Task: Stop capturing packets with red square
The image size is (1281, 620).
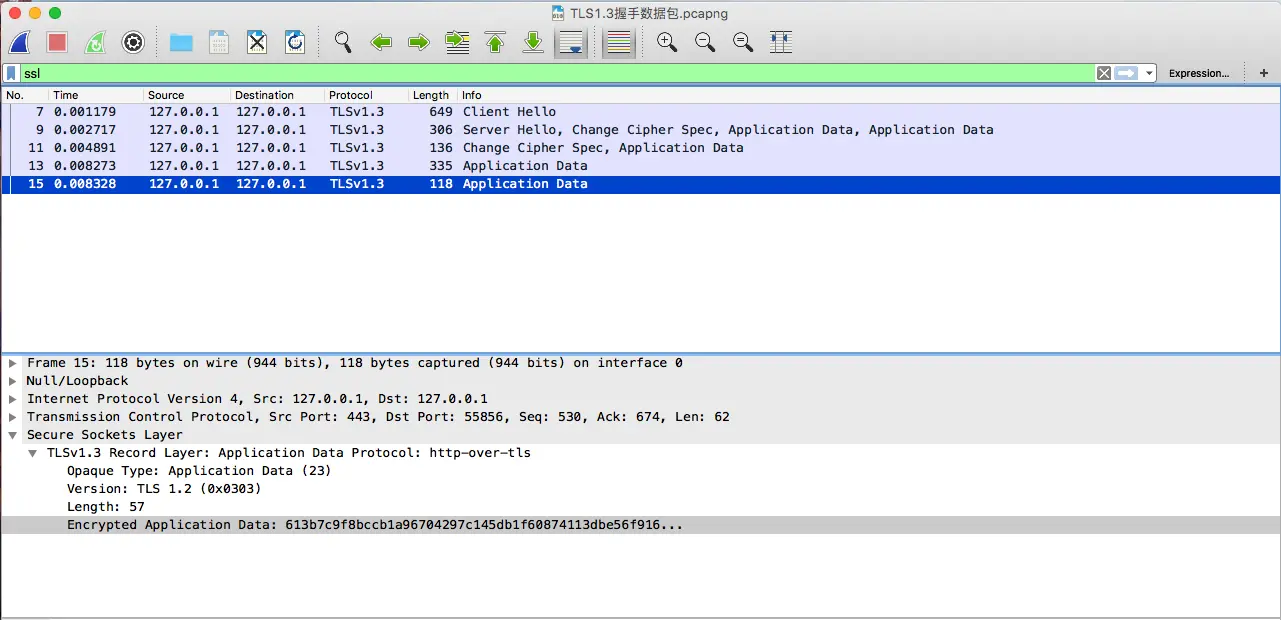Action: (x=57, y=42)
